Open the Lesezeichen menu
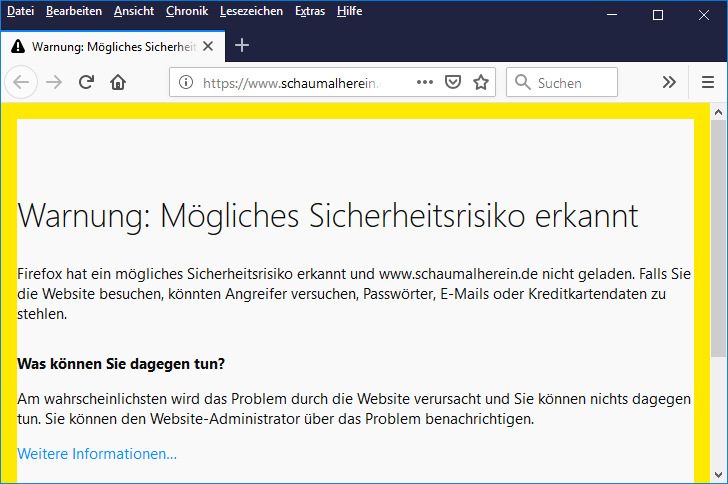 tap(251, 11)
